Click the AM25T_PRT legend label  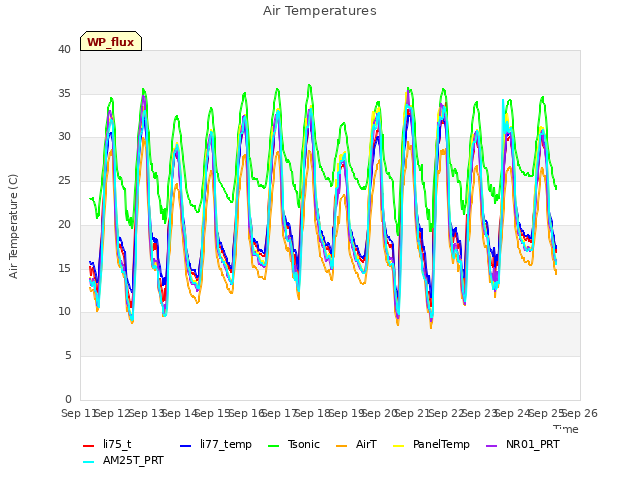click(133, 460)
